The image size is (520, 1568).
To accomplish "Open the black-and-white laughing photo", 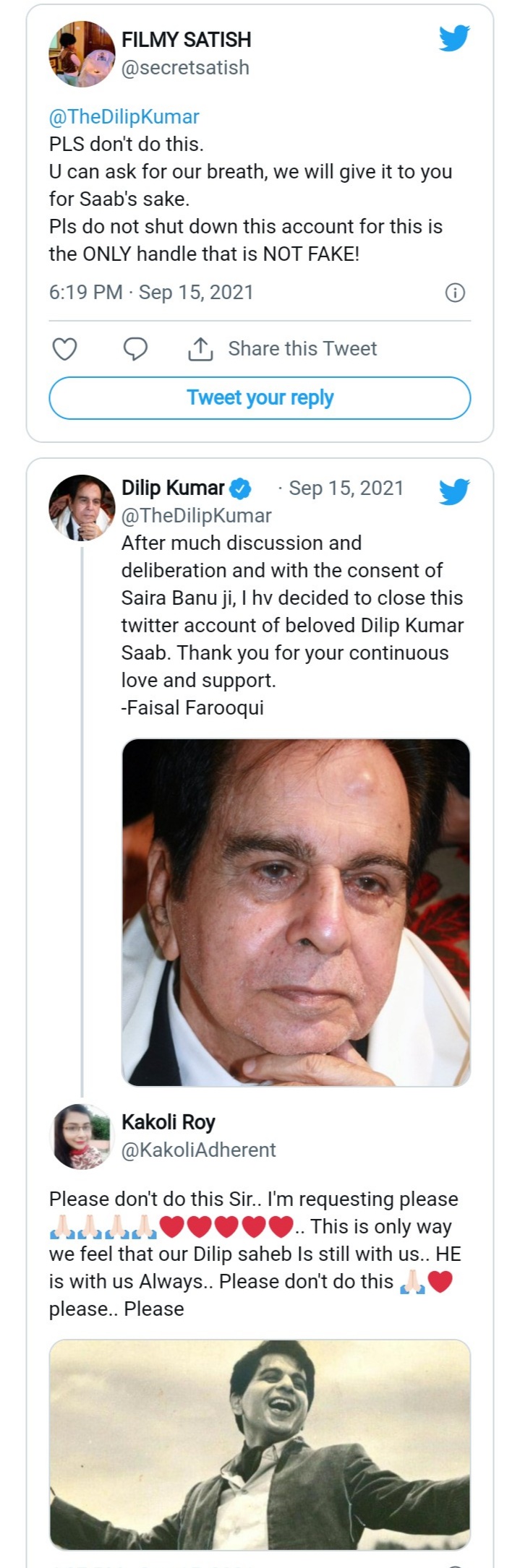I will (260, 1444).
